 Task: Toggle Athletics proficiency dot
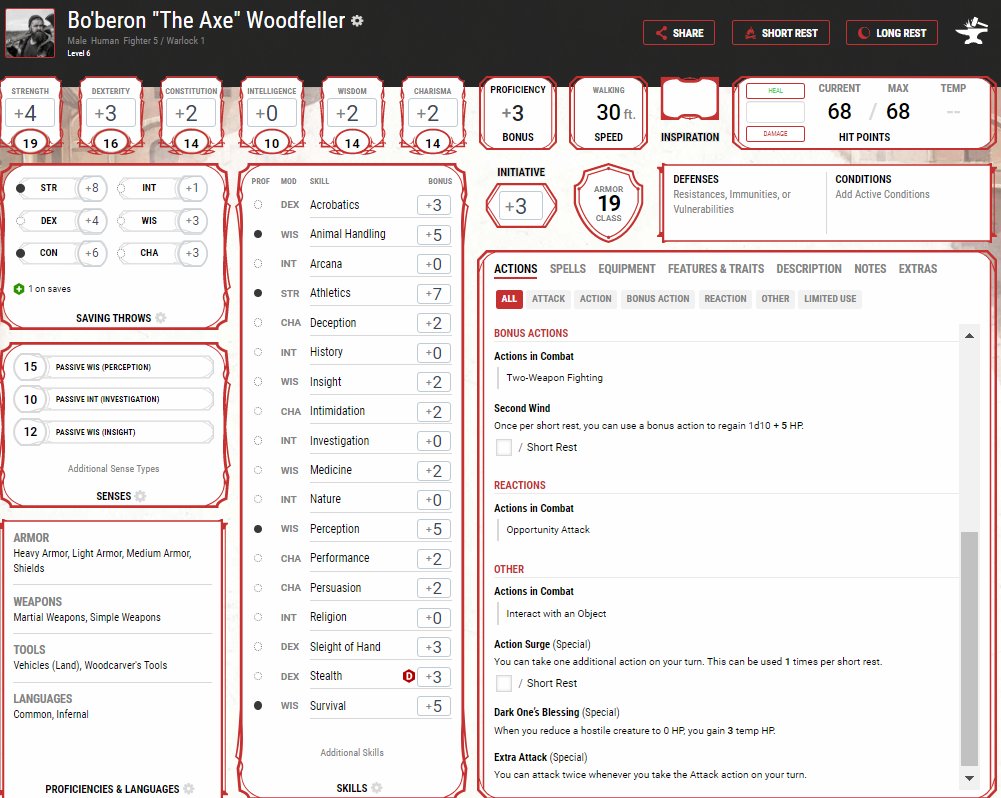[258, 293]
